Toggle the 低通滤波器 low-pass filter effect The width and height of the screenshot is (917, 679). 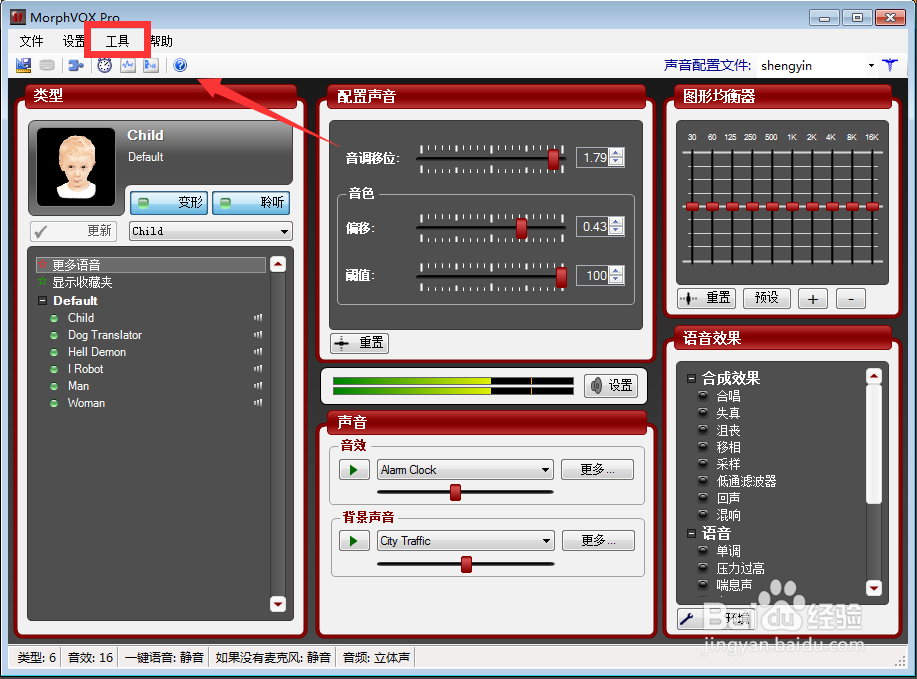pos(703,481)
